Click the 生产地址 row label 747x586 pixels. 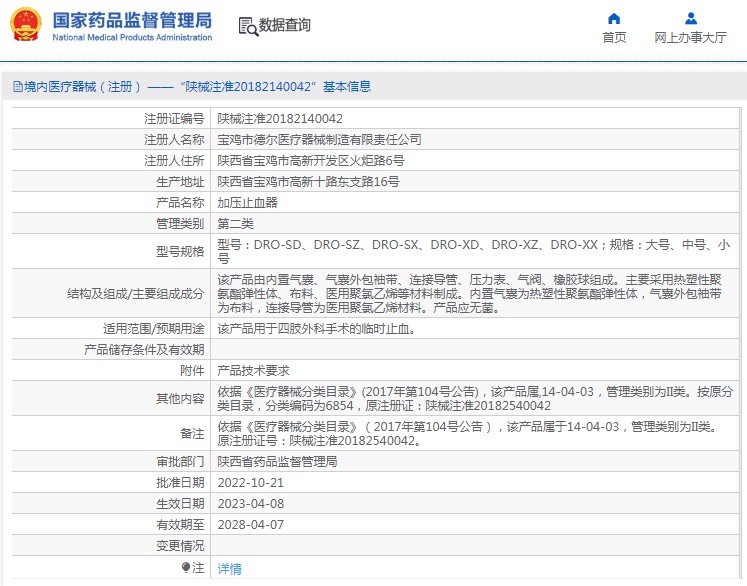(x=181, y=182)
